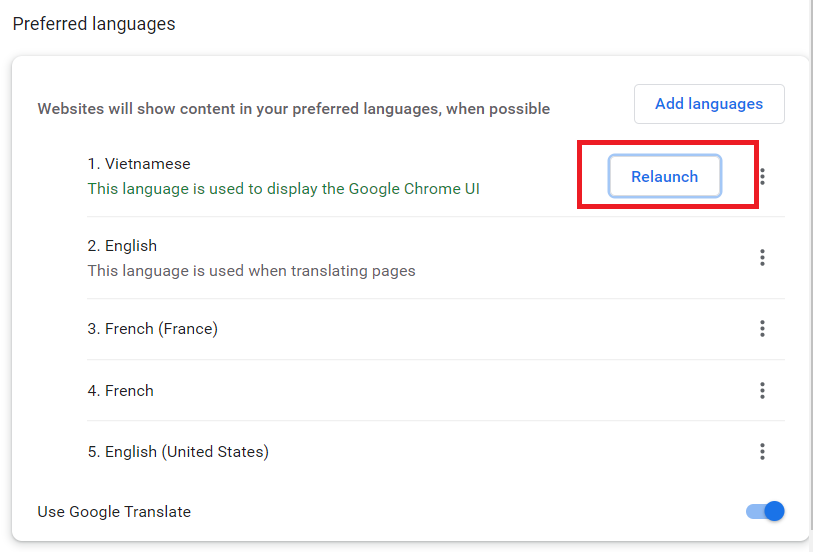Open the three-dot menu for 4. French
Image resolution: width=813 pixels, height=552 pixels.
coord(762,390)
